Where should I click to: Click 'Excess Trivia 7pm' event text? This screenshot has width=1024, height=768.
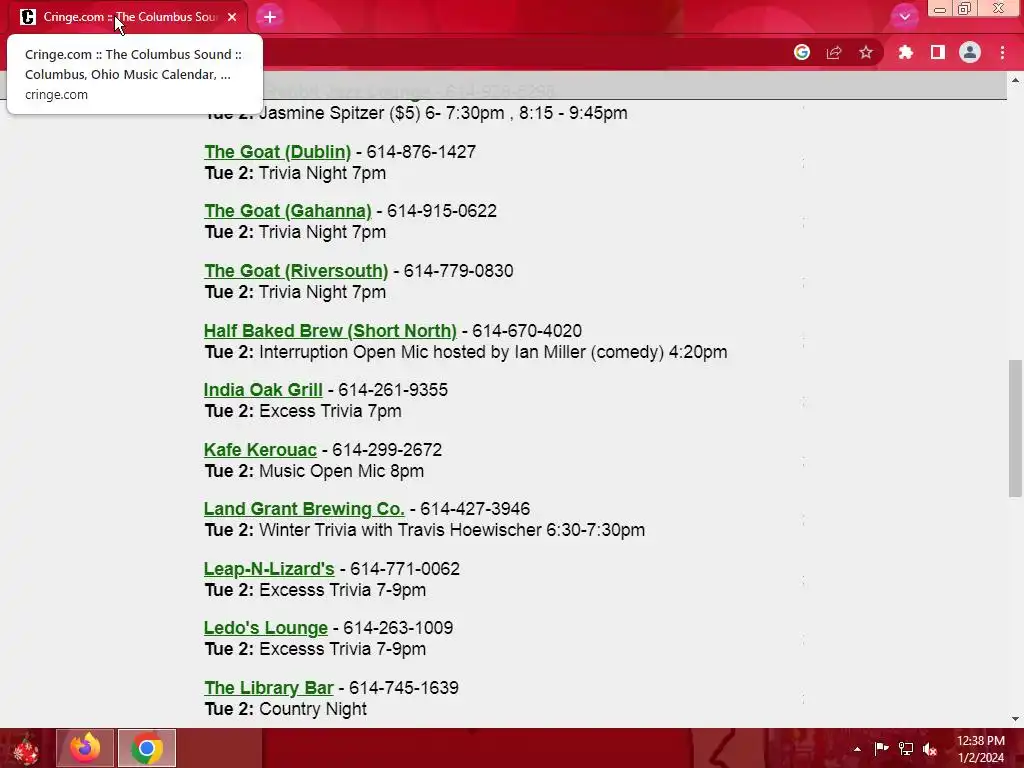330,411
